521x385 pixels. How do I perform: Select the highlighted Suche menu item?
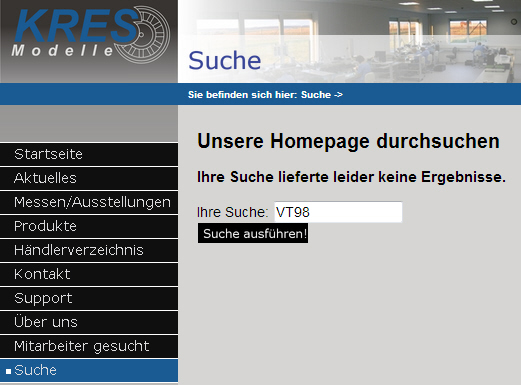point(89,370)
